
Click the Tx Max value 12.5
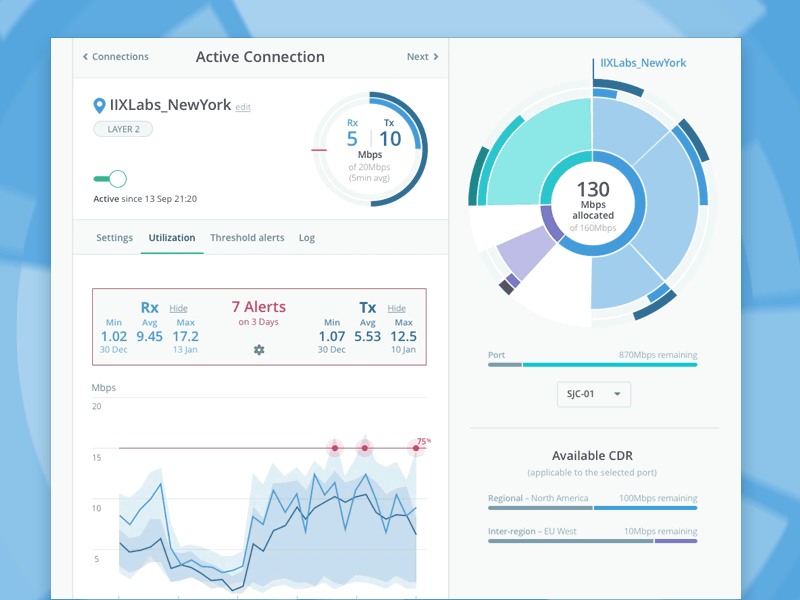[403, 336]
